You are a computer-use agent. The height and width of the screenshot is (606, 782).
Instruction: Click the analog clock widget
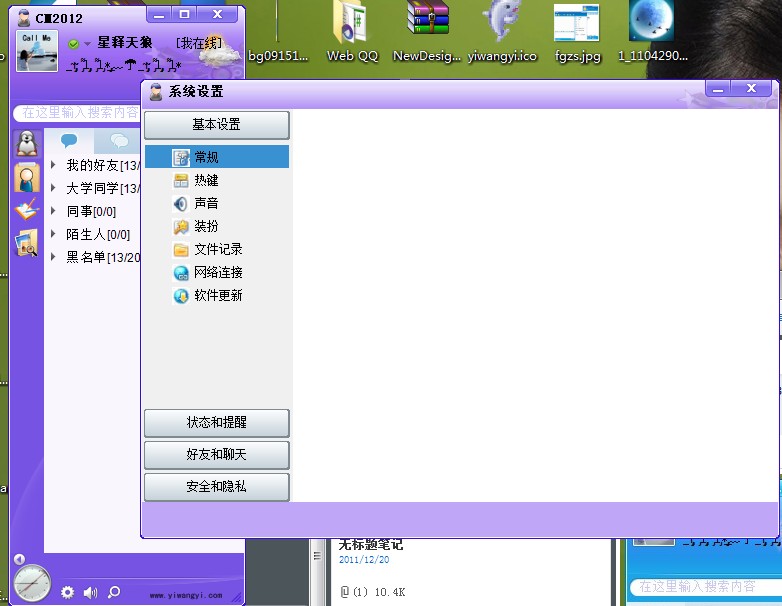[32, 582]
